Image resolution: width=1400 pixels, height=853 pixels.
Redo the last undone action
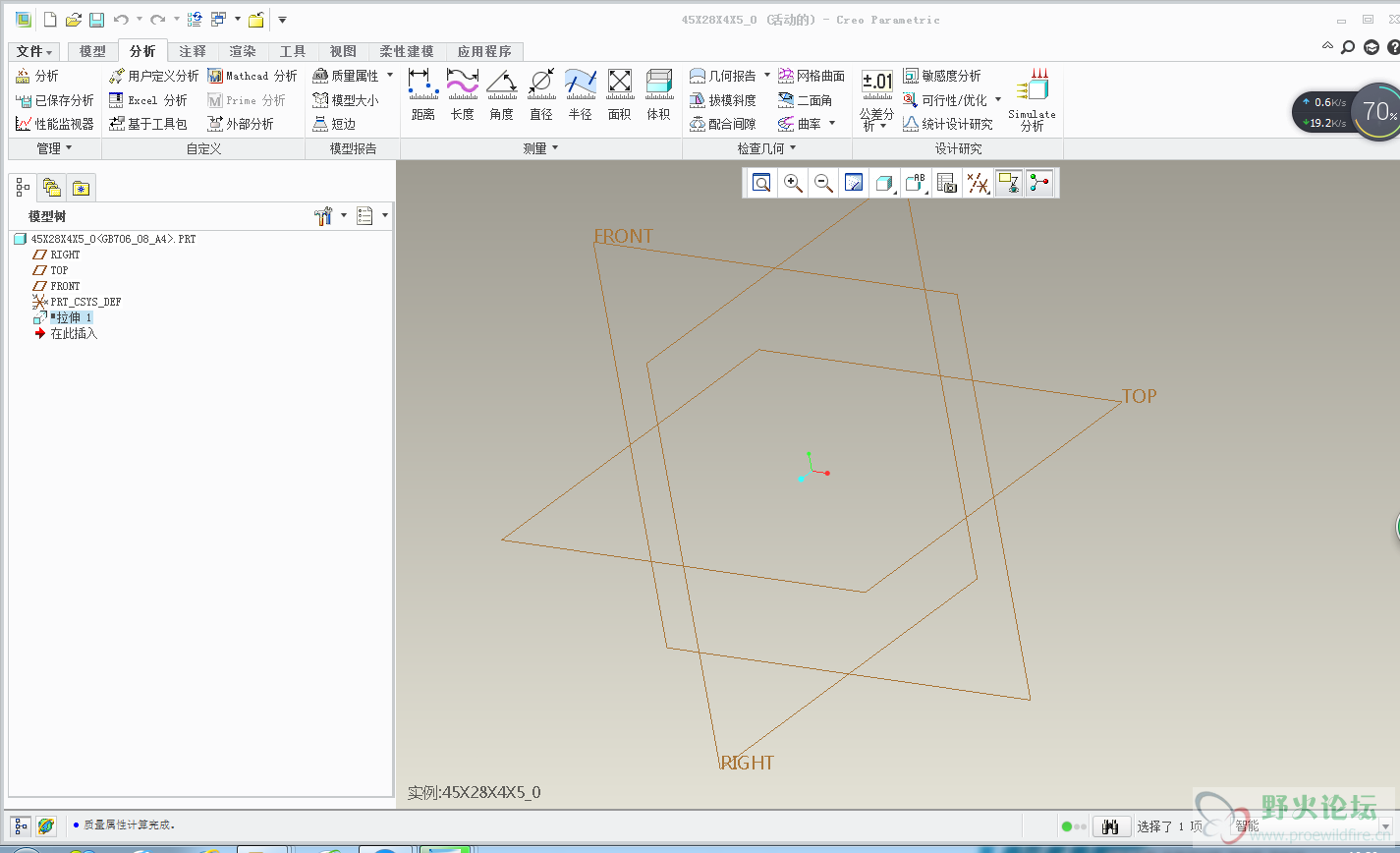[x=157, y=20]
